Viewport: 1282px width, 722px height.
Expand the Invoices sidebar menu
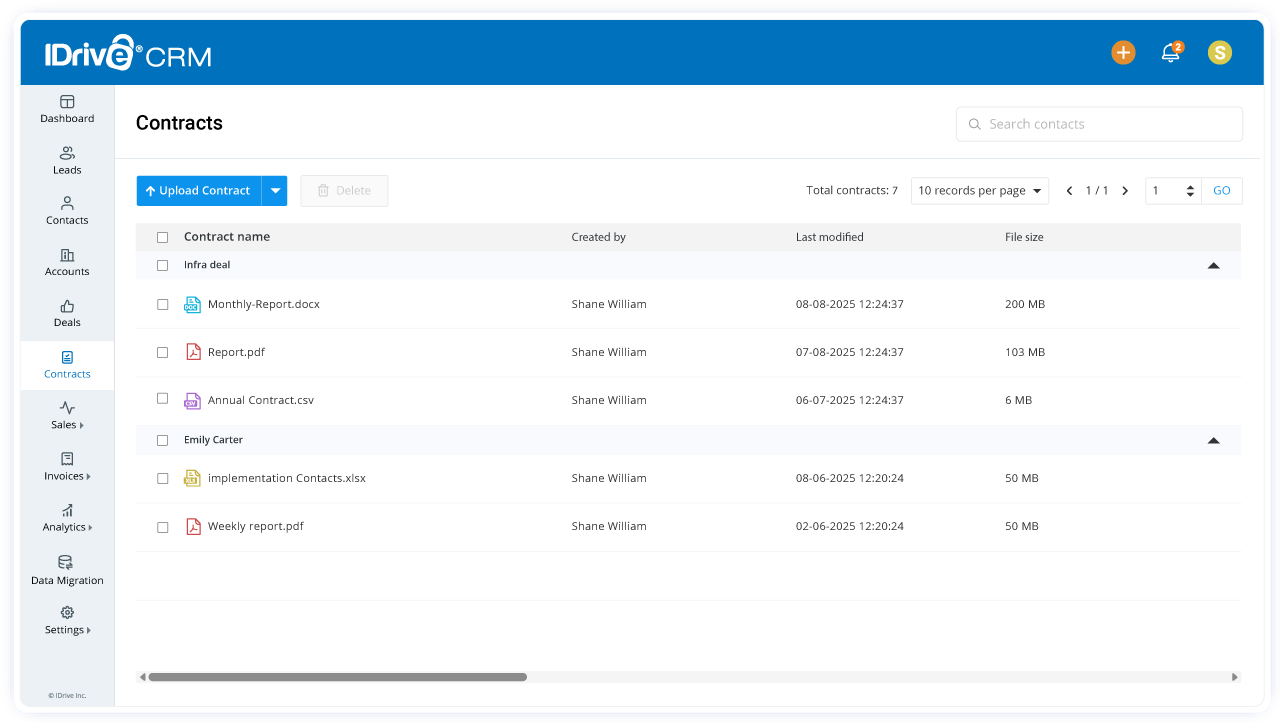pyautogui.click(x=66, y=468)
